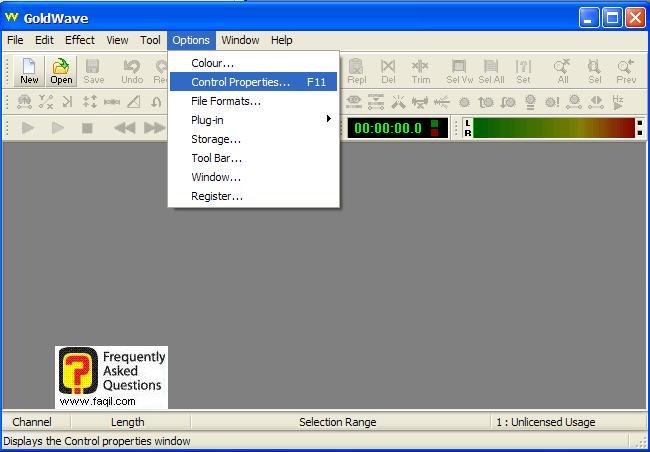650x452 pixels.
Task: Maximize the GoldWave window
Action: 613,18
